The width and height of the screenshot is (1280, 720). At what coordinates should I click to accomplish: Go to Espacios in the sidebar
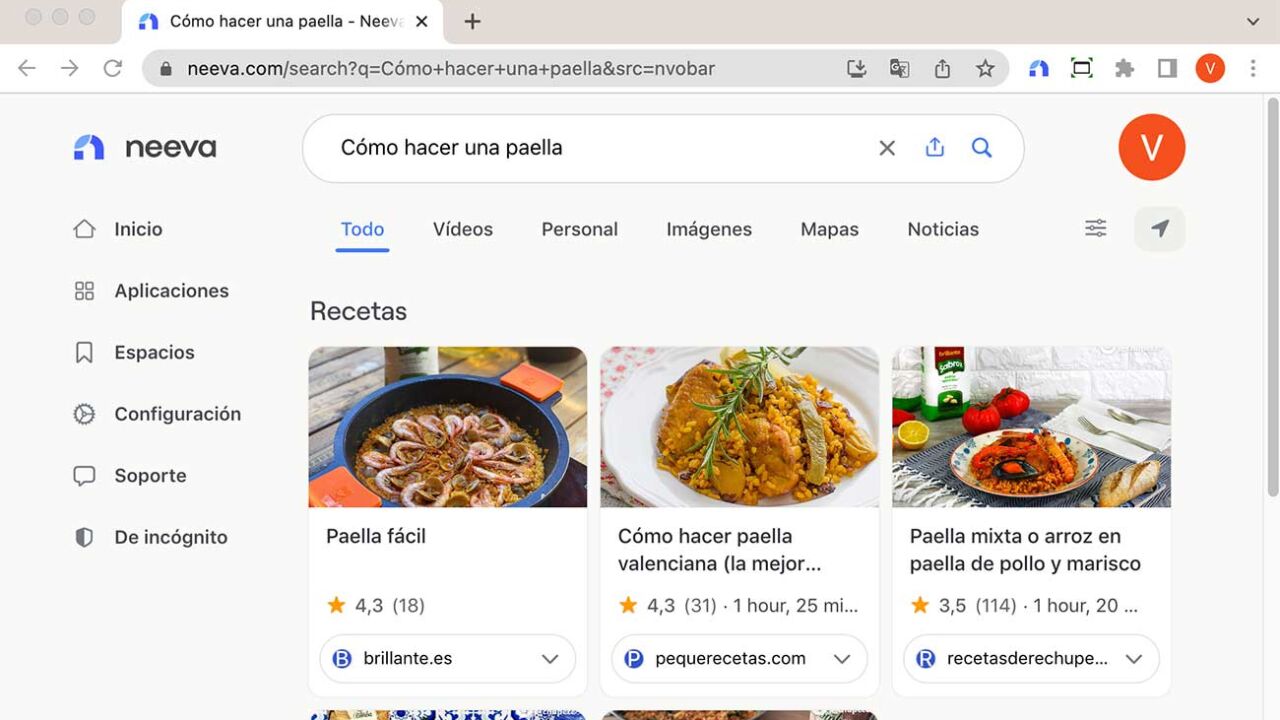click(154, 352)
